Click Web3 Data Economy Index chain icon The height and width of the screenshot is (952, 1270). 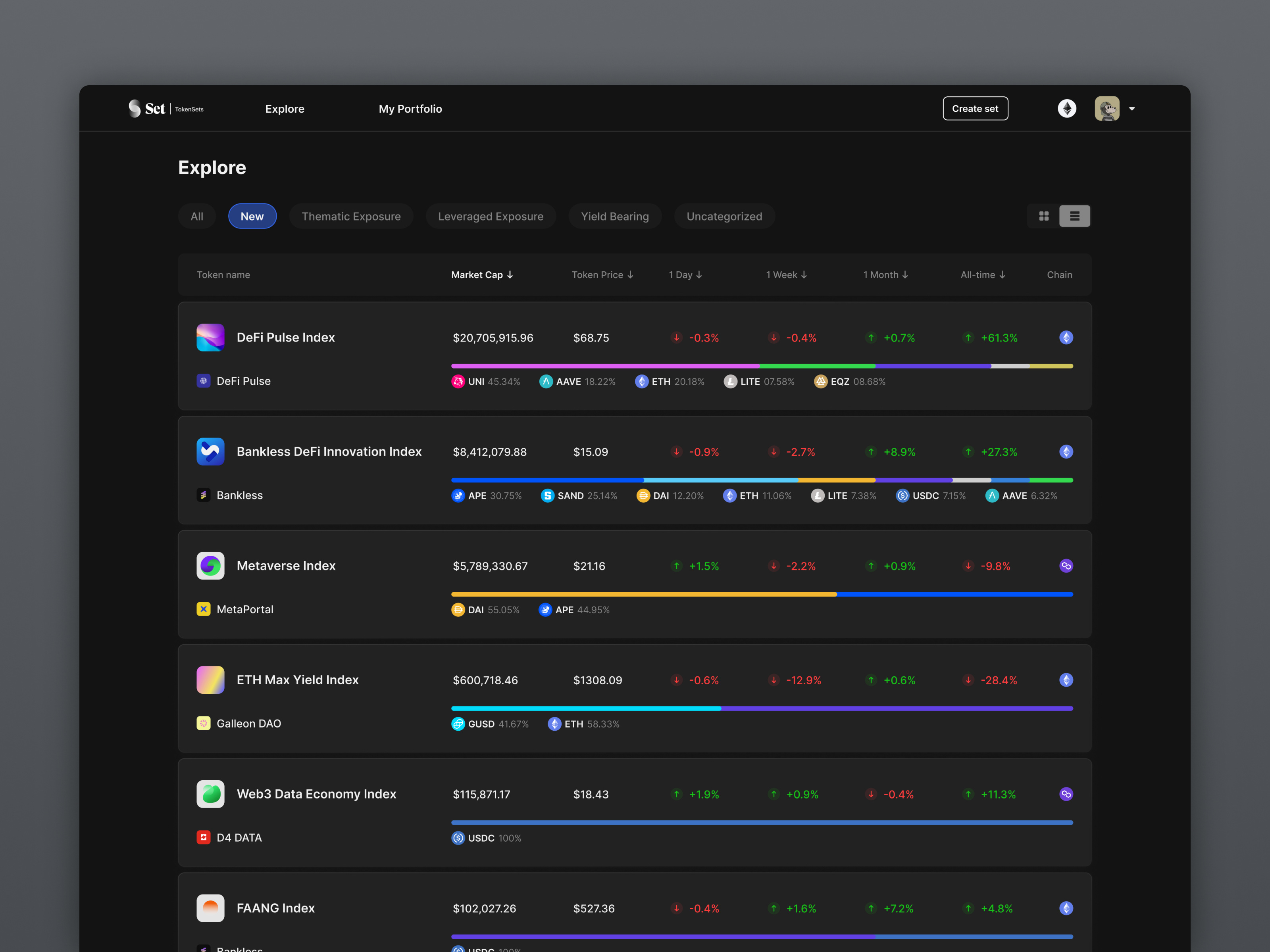pyautogui.click(x=1066, y=794)
